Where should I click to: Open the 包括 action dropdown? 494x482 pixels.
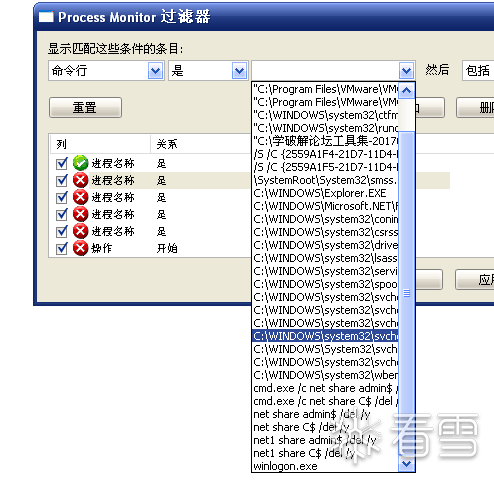(x=478, y=71)
